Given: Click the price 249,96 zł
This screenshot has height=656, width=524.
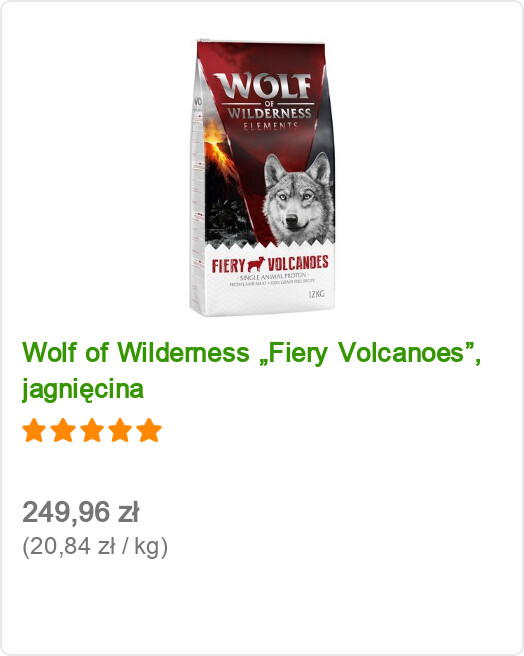Looking at the screenshot, I should (80, 512).
